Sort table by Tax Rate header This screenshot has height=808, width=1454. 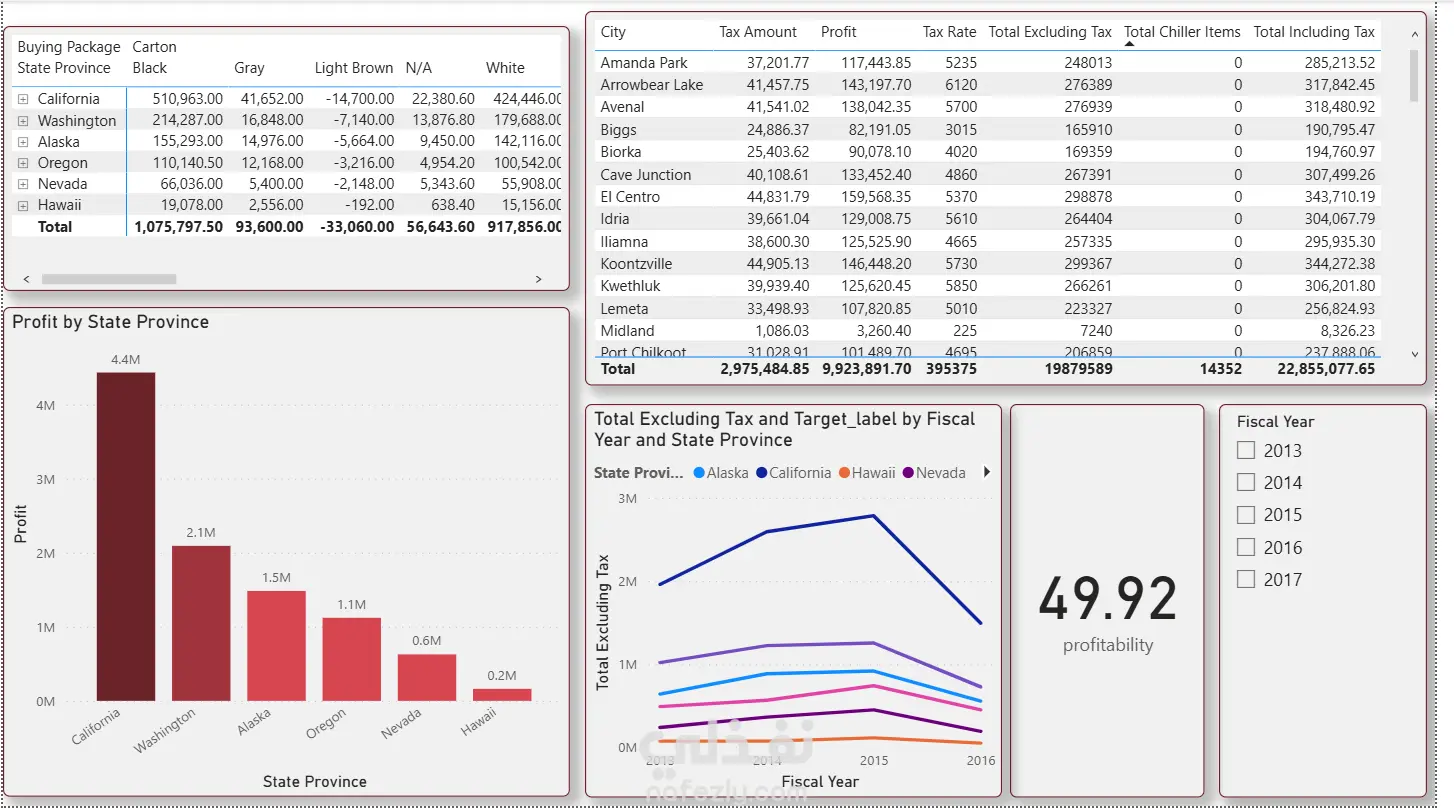pyautogui.click(x=949, y=32)
